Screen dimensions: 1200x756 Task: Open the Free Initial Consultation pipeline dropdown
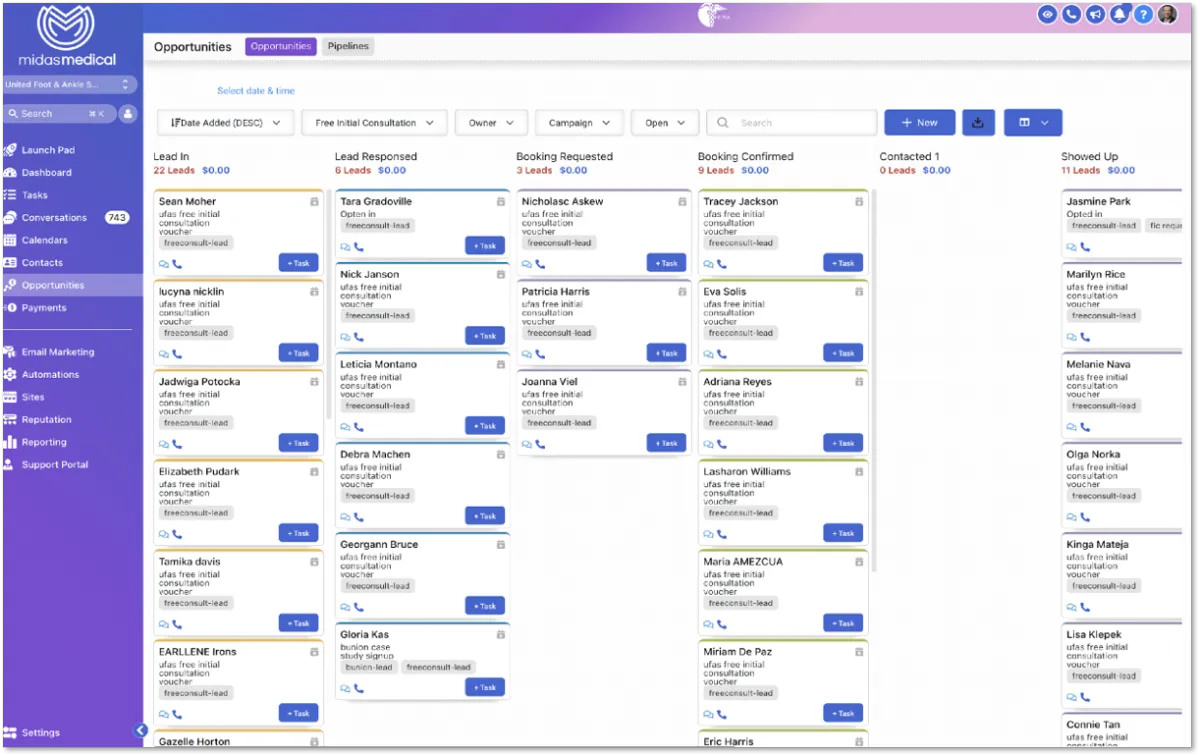pyautogui.click(x=374, y=123)
